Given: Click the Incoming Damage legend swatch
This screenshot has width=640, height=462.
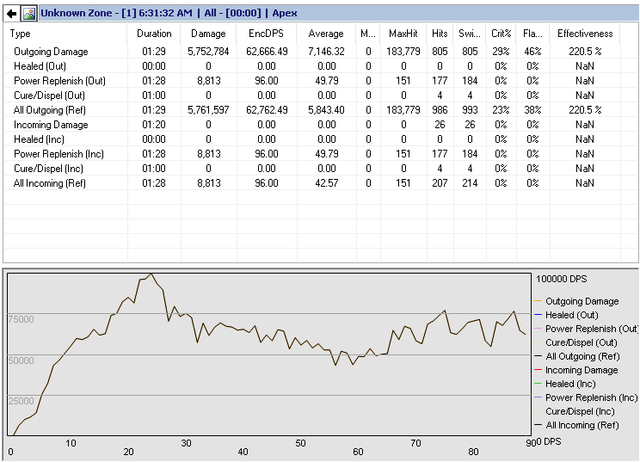Looking at the screenshot, I should pyautogui.click(x=538, y=370).
